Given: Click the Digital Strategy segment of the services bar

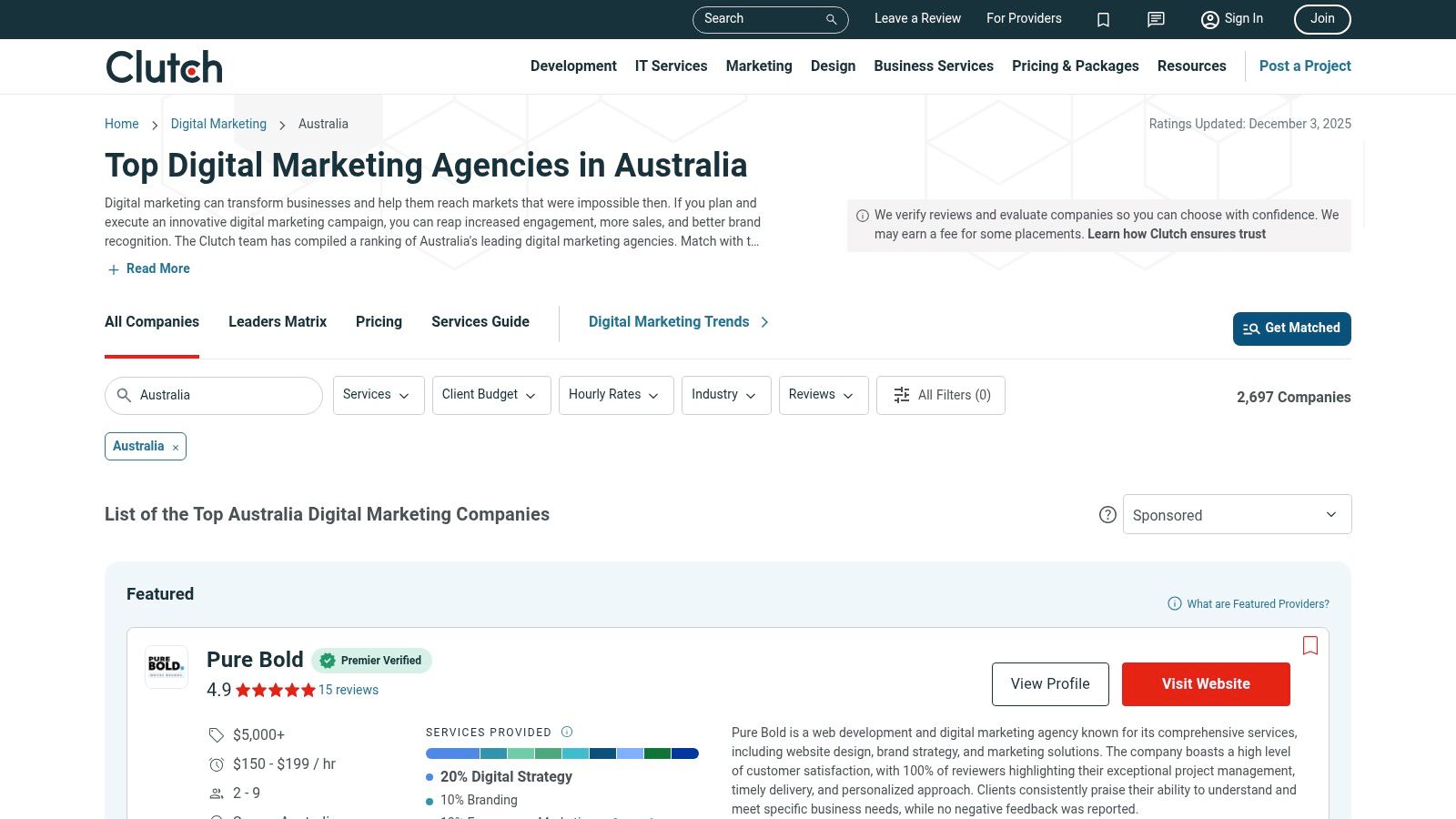Looking at the screenshot, I should click(450, 753).
